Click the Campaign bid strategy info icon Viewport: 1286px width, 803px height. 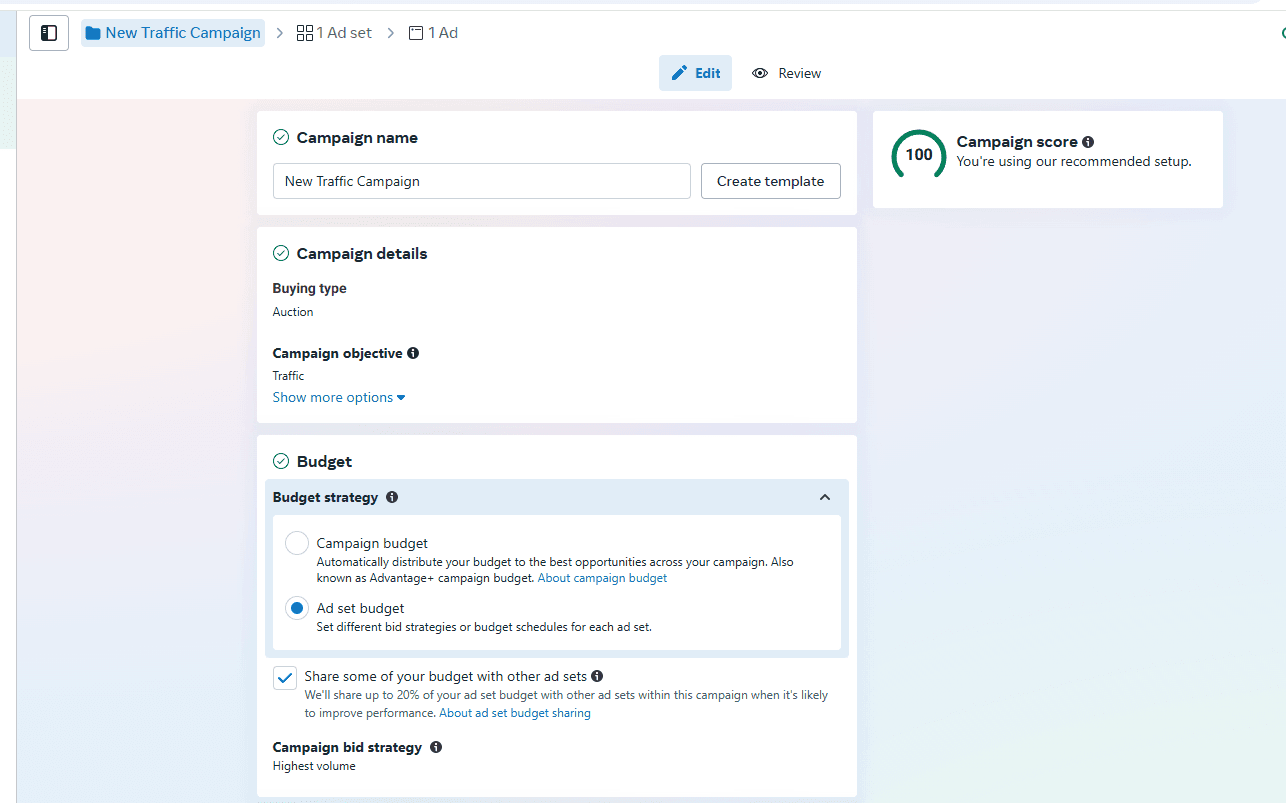coord(436,746)
